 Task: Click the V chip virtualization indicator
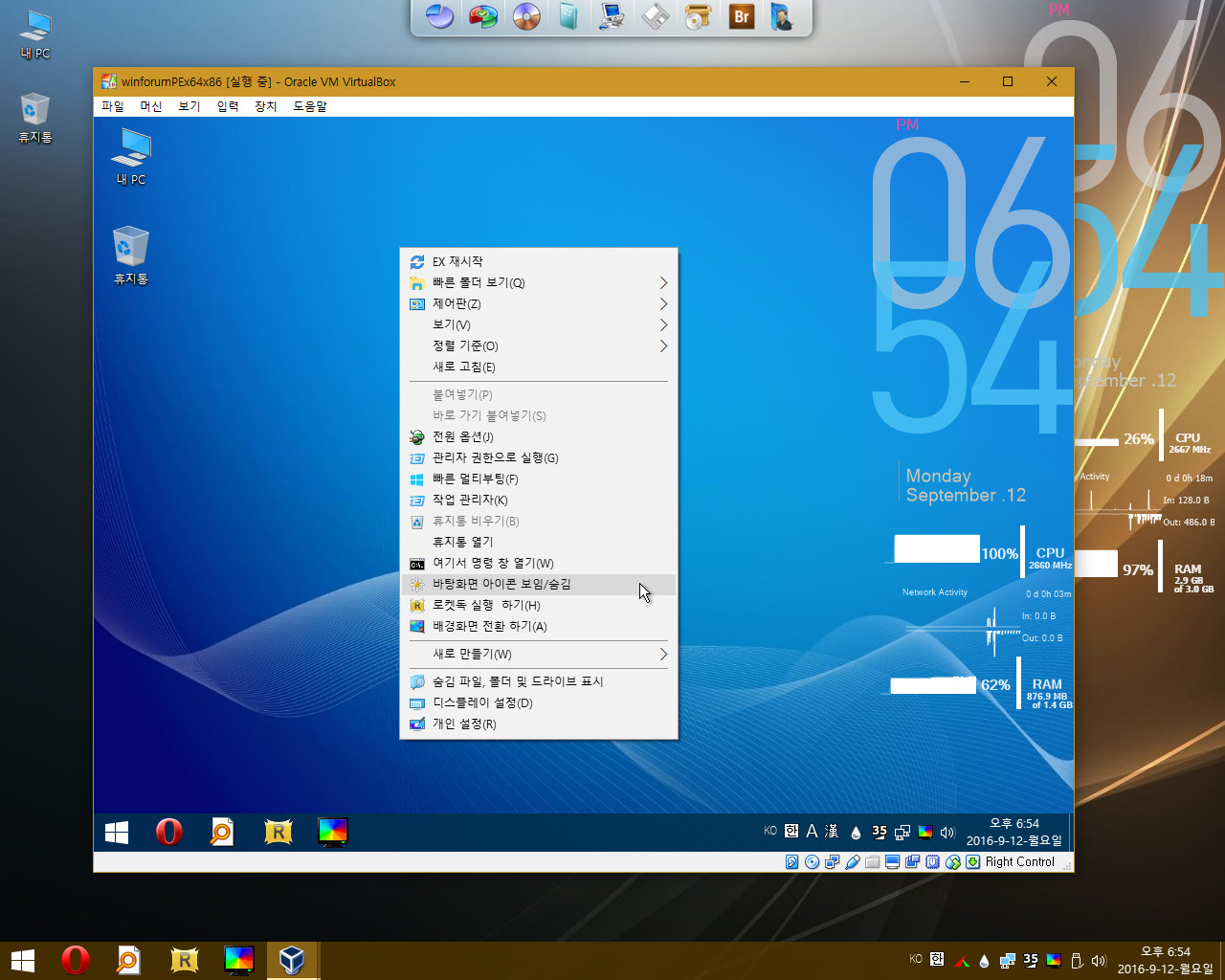click(x=932, y=861)
